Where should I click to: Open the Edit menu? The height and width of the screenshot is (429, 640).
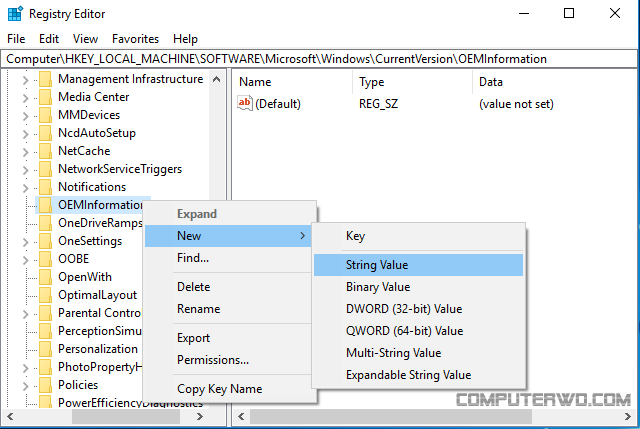click(49, 39)
